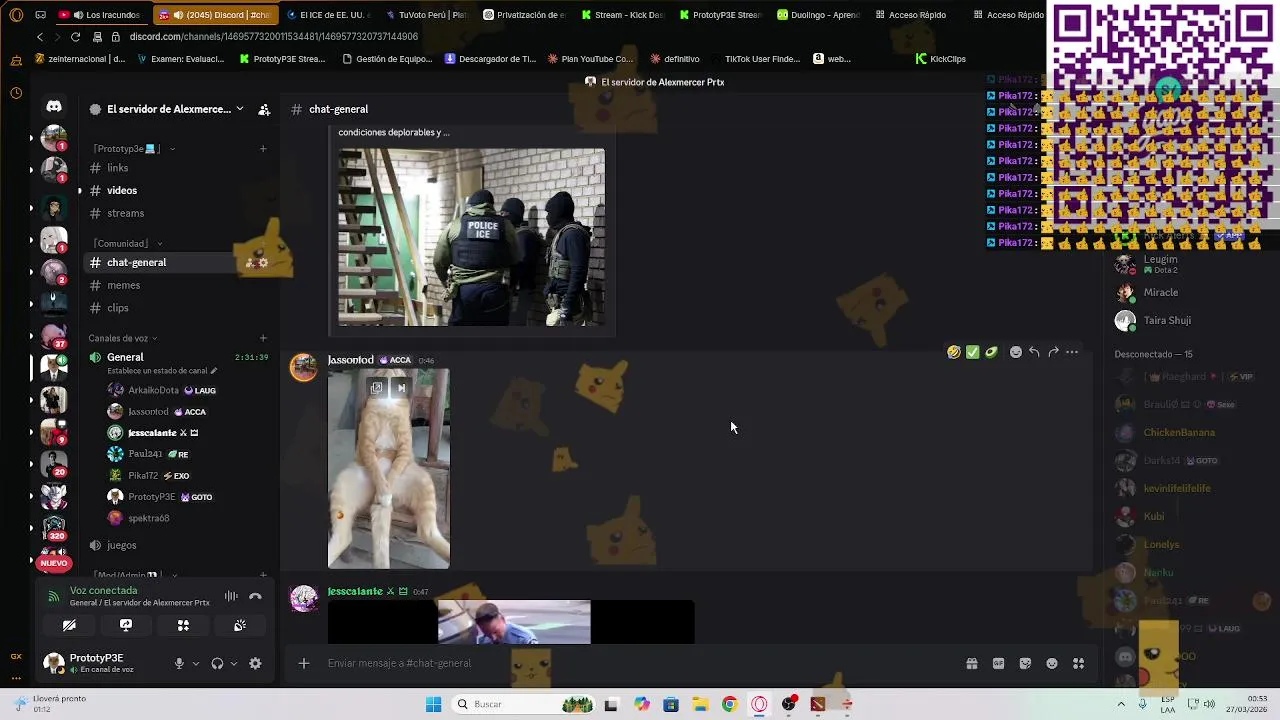Click username Jesscalante in the chat
The width and height of the screenshot is (1280, 720).
coord(355,591)
